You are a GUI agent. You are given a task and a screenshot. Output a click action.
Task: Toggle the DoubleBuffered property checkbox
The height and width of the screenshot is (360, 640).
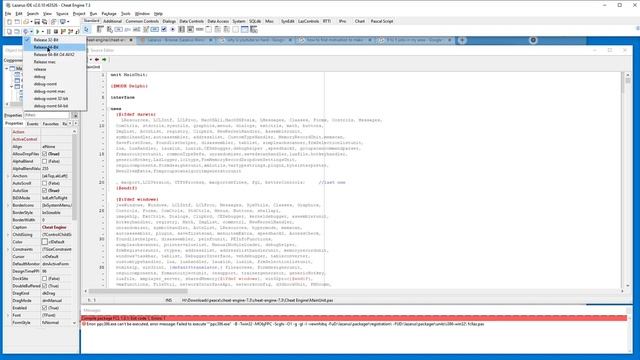[x=44, y=286]
